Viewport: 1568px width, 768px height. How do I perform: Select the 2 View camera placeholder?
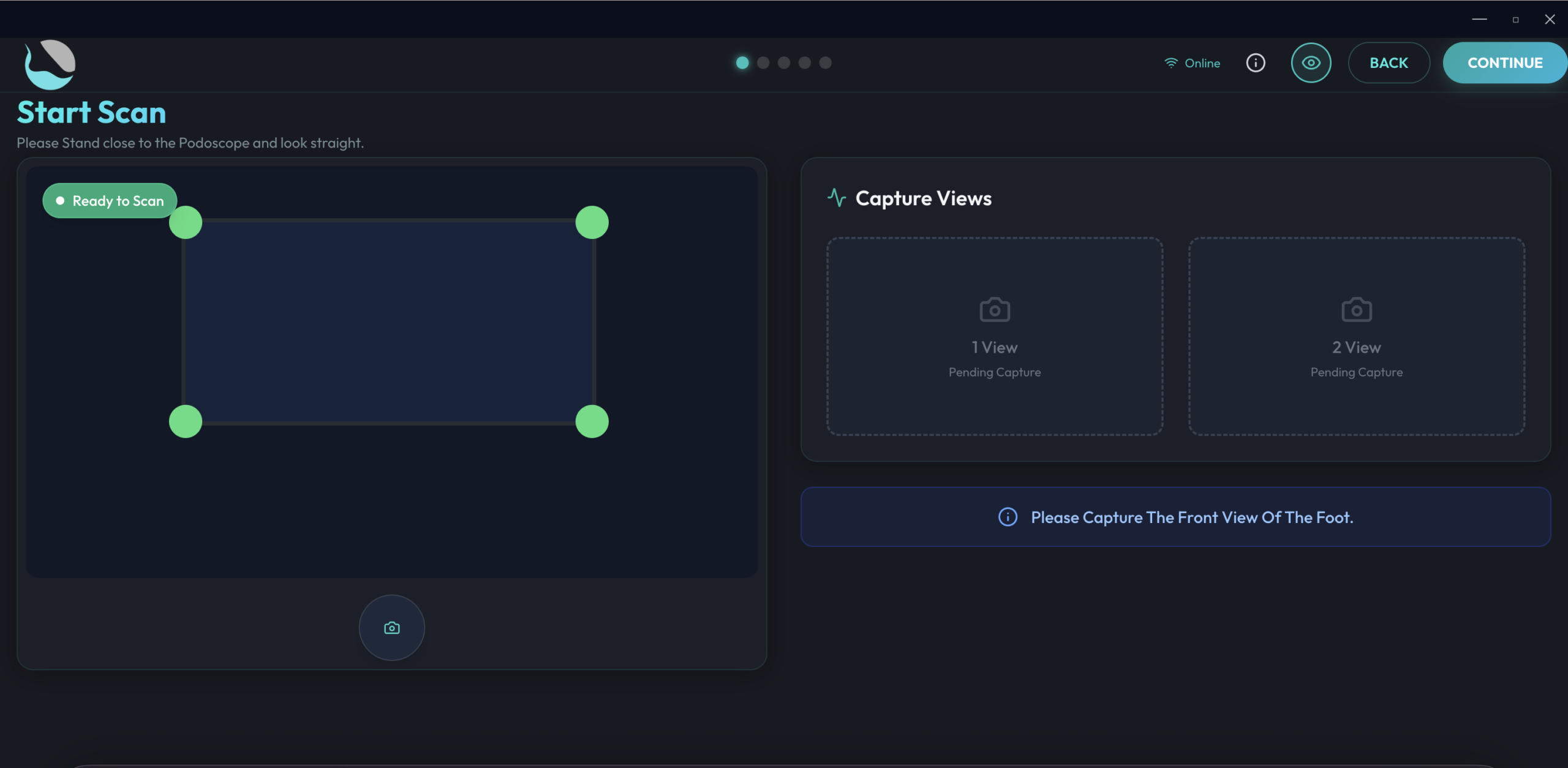[x=1357, y=336]
